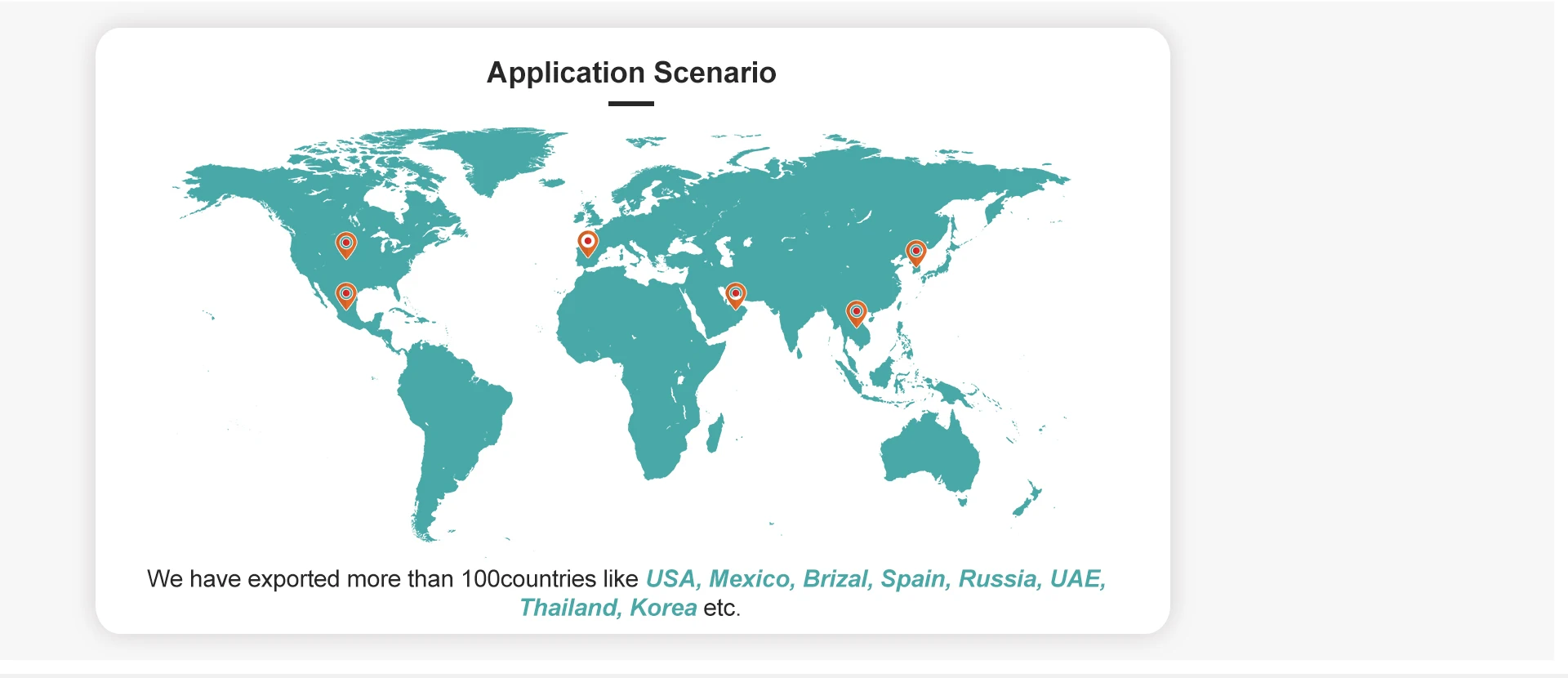This screenshot has width=1568, height=678.
Task: Click the 'Korea' highlighted text
Action: (662, 609)
